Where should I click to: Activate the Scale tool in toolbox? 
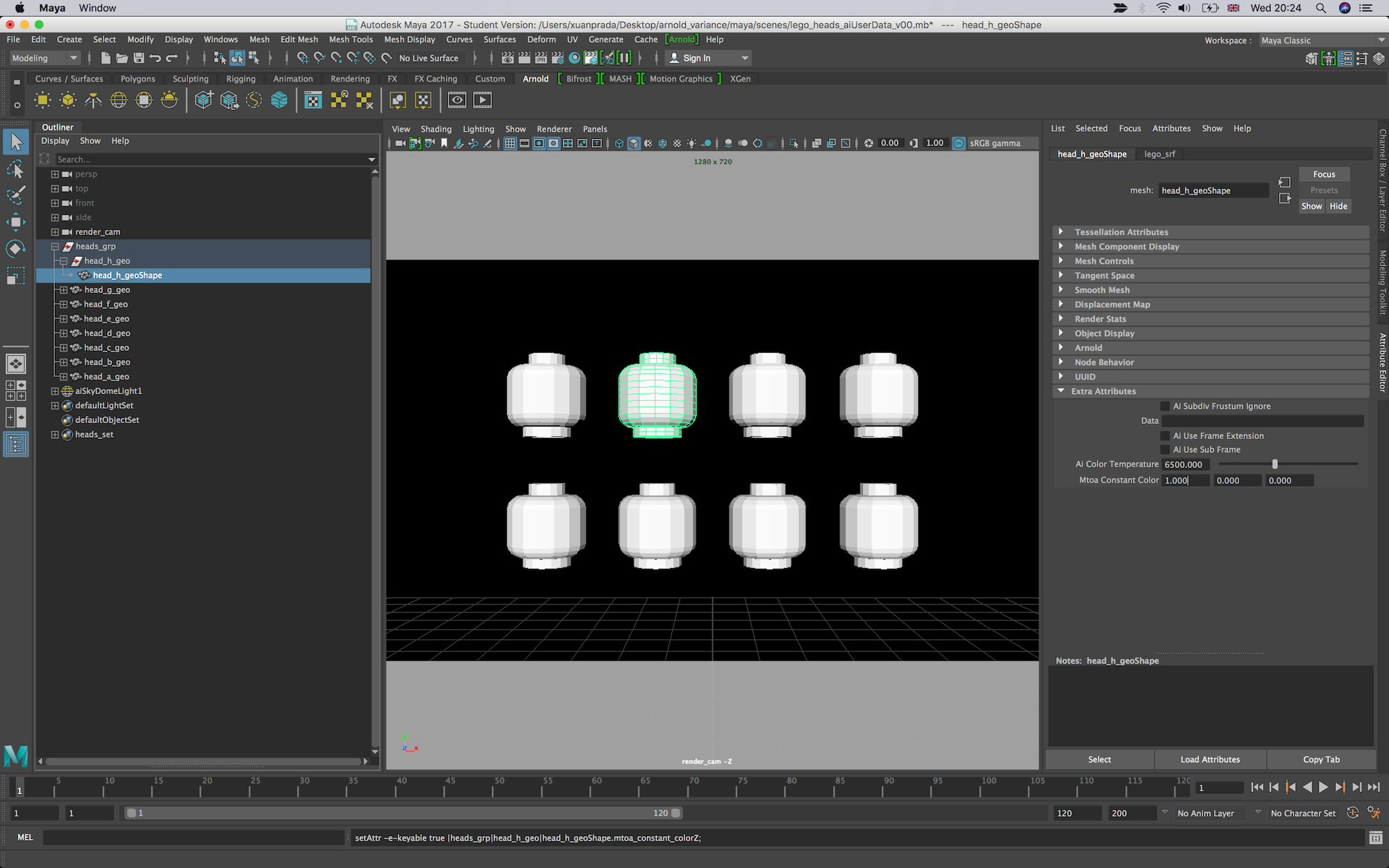(16, 276)
